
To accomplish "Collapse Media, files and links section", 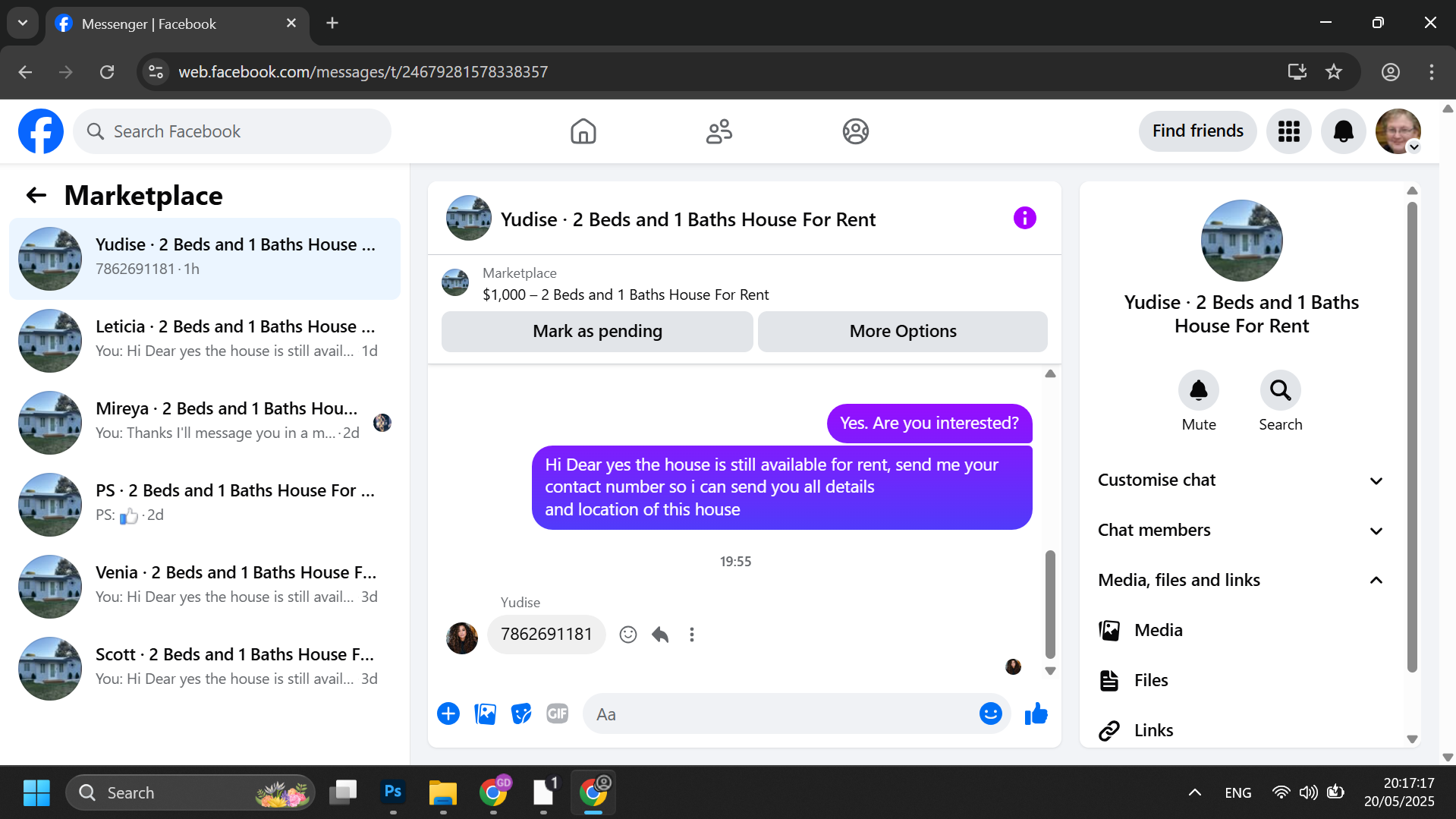I will (x=1241, y=581).
